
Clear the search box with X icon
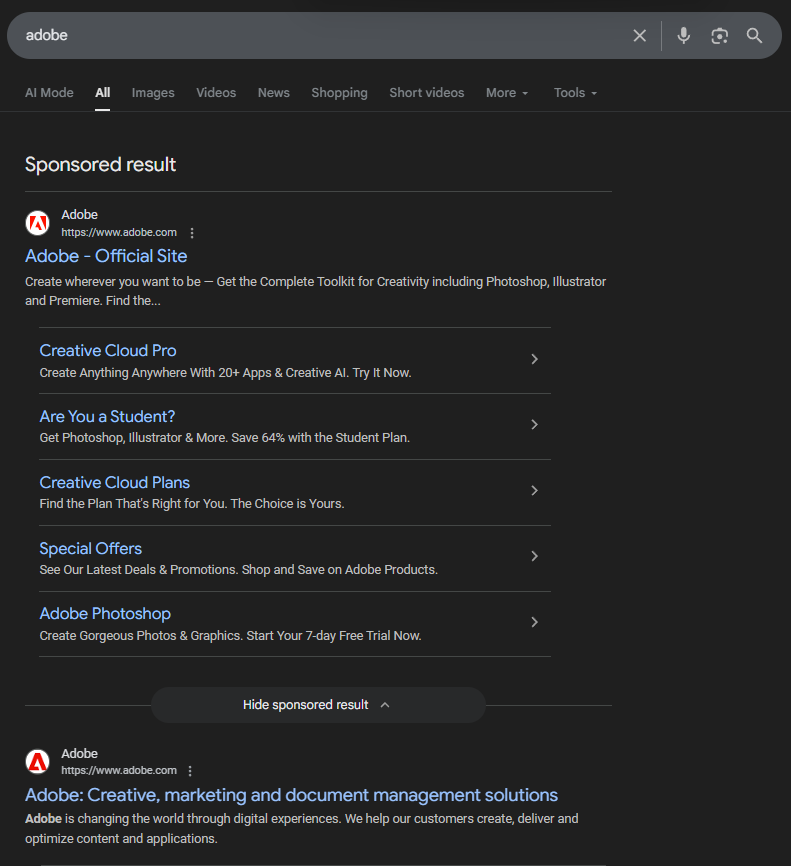[640, 36]
